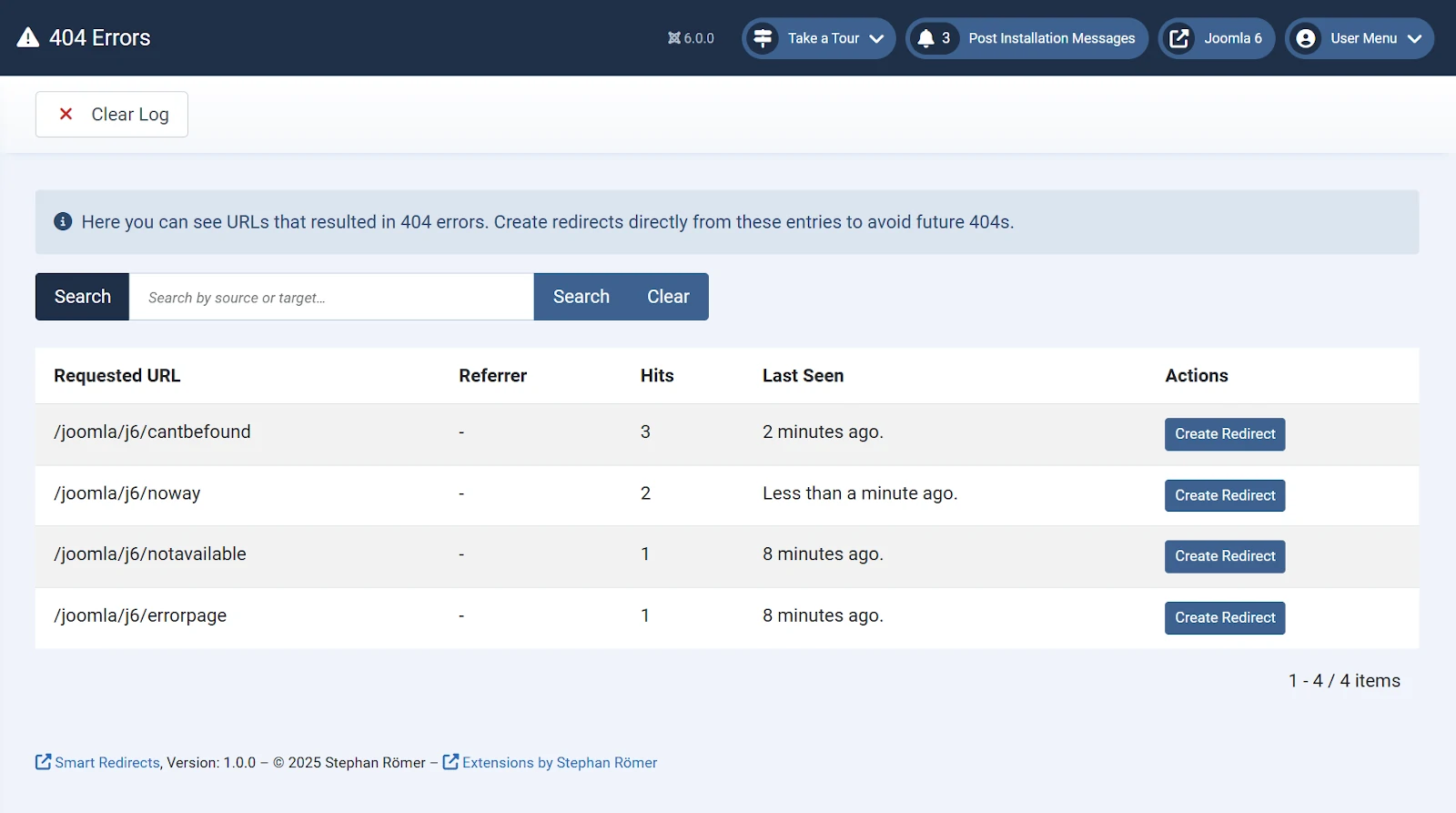Click the Joomla logo next to version 6.0.0
The height and width of the screenshot is (813, 1456).
point(673,38)
